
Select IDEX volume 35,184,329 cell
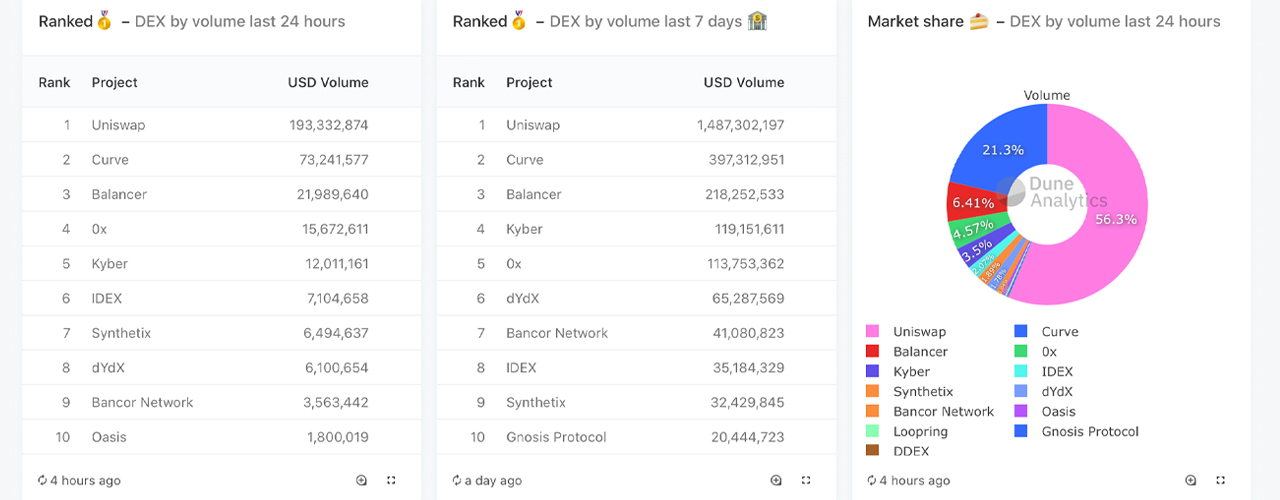tap(749, 368)
